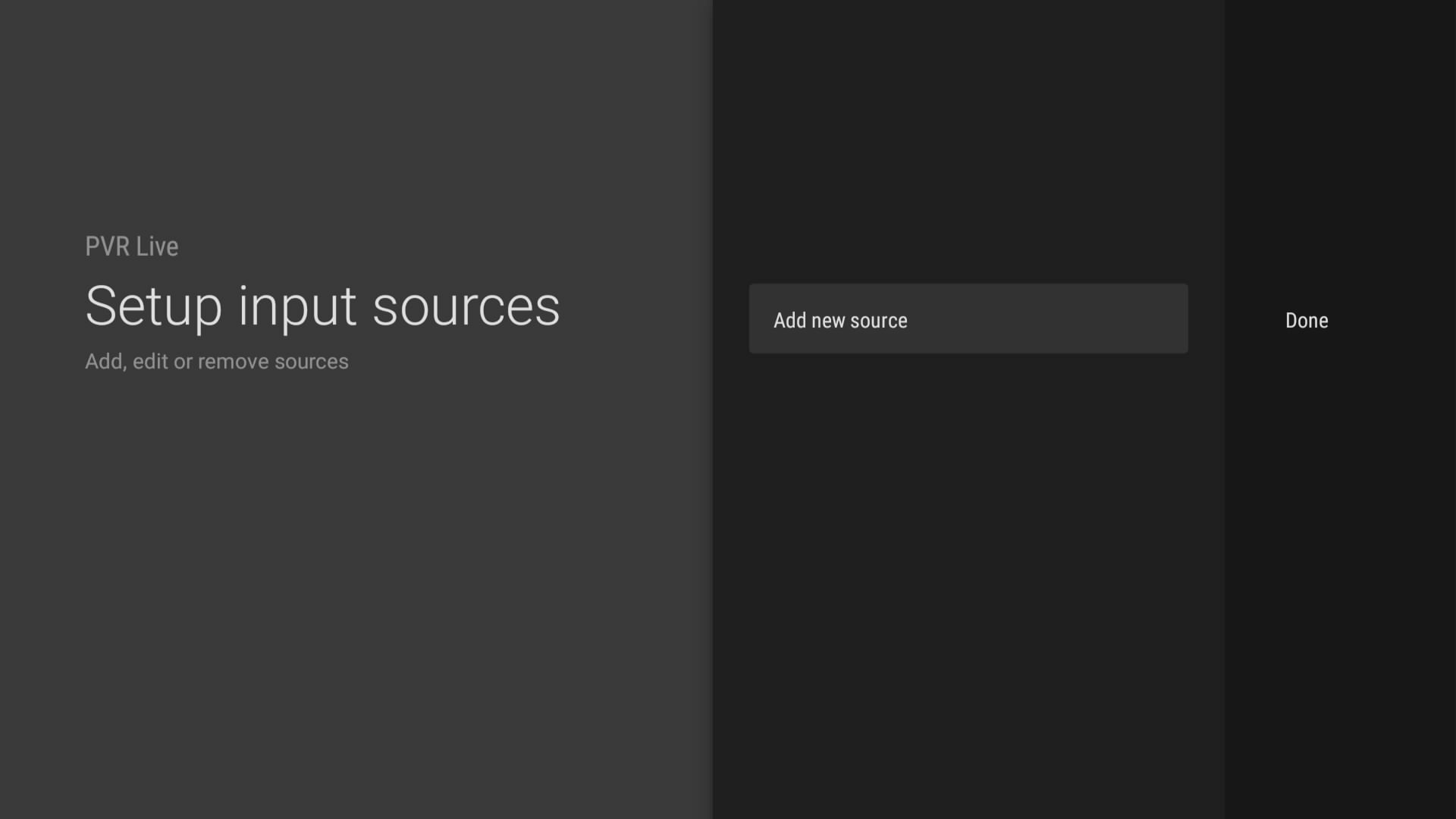Click the word remove in the subtitle
Image resolution: width=1456 pixels, height=819 pixels.
[x=233, y=362]
